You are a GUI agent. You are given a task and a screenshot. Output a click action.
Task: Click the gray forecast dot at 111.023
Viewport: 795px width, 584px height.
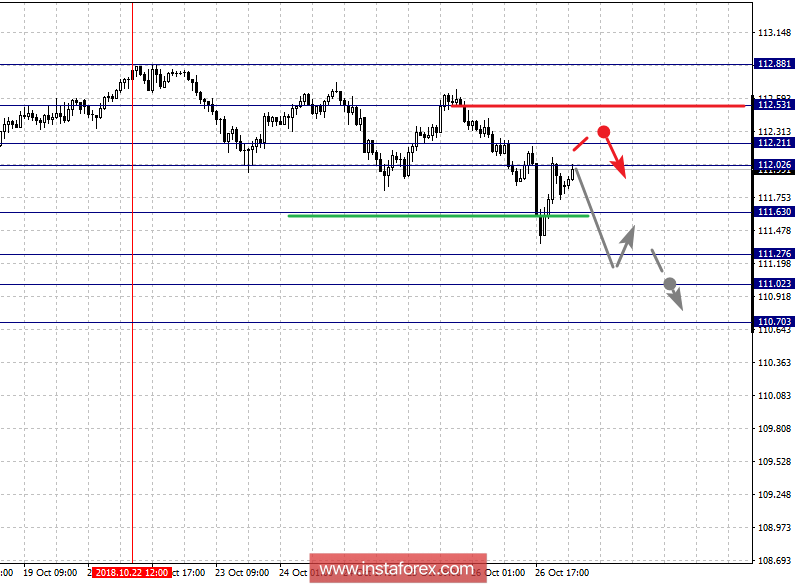[670, 283]
